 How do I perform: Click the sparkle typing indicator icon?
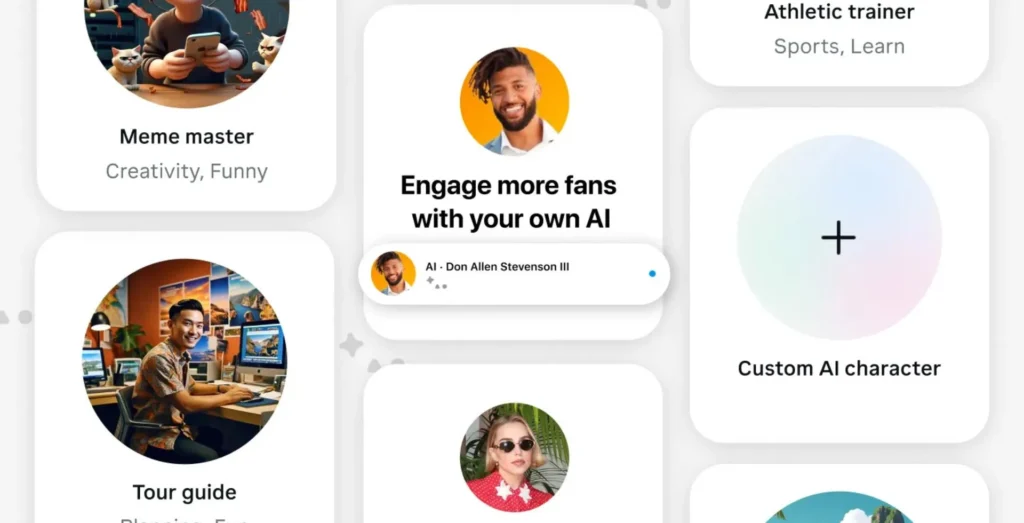pyautogui.click(x=436, y=283)
